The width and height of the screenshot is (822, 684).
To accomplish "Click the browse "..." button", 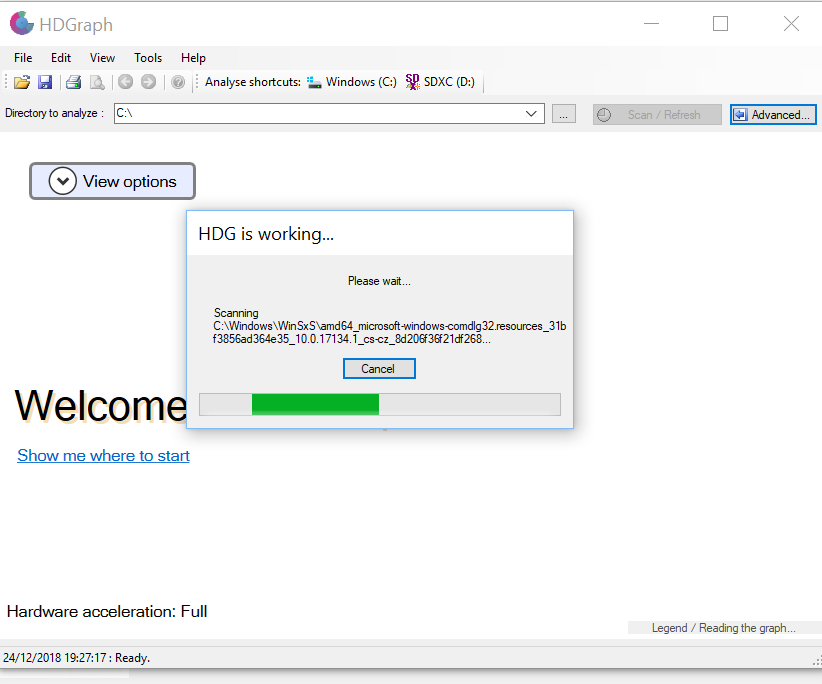I will click(564, 114).
